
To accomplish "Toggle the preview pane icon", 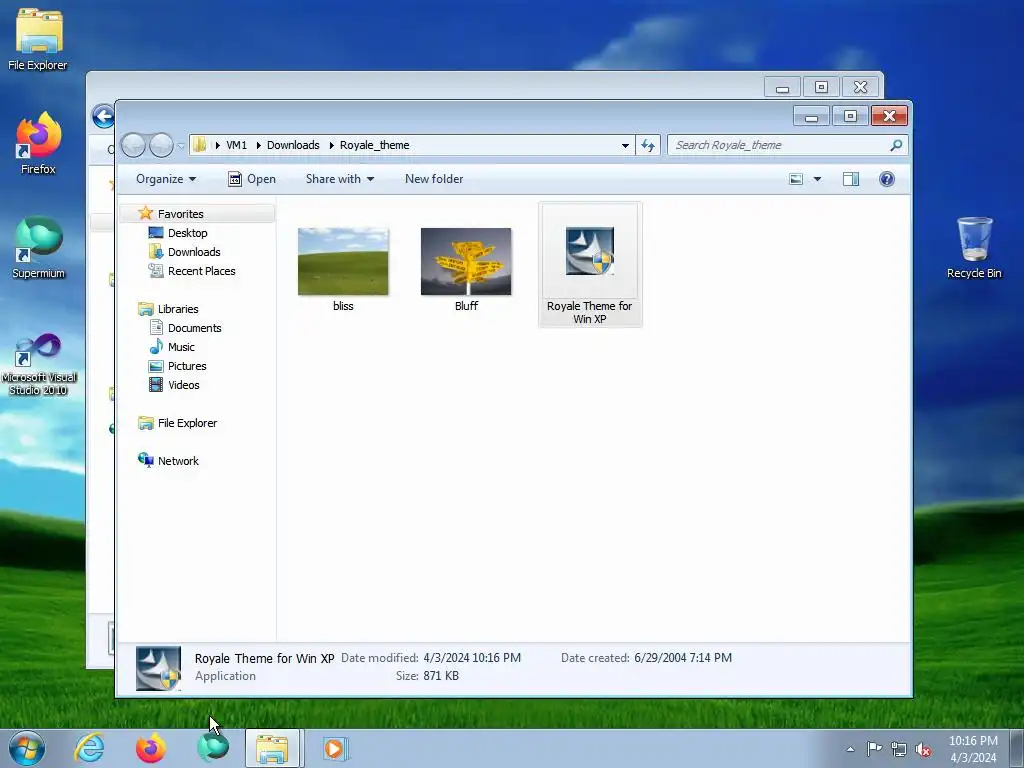I will point(851,179).
